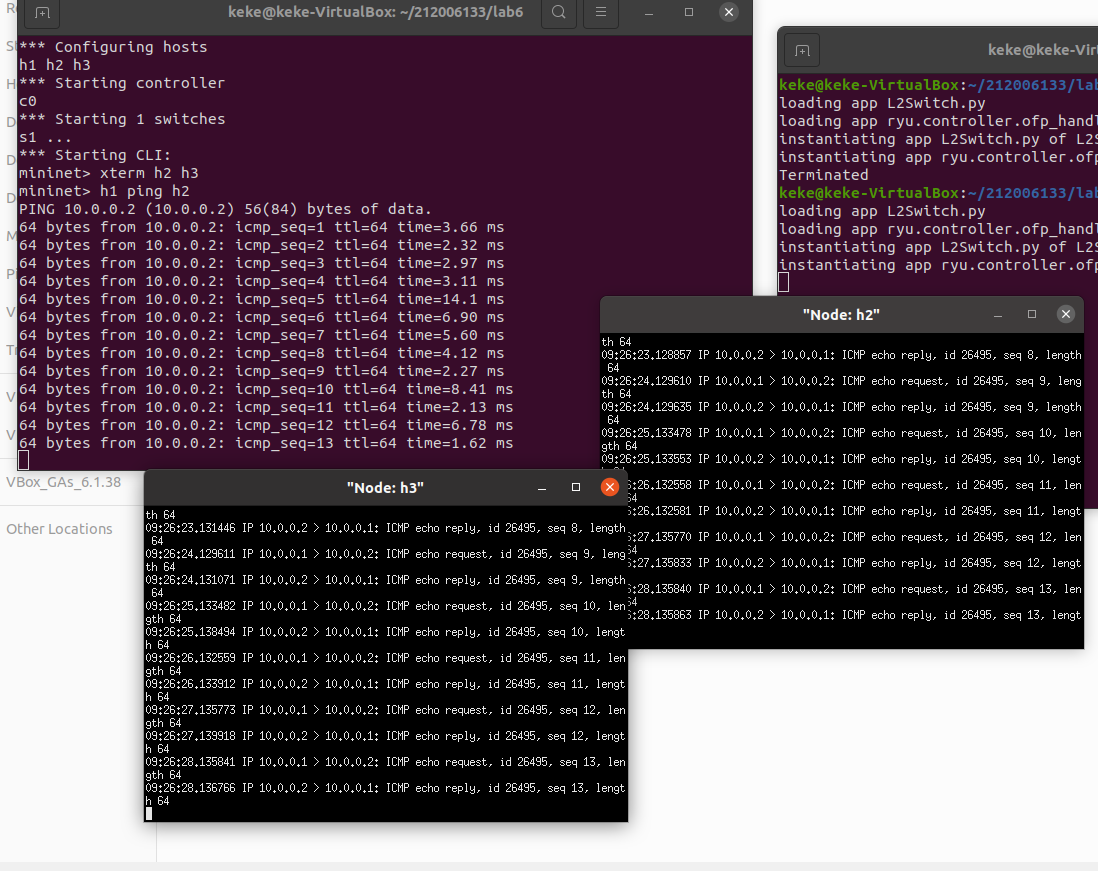Click lab6 terminal title text

[x=375, y=12]
